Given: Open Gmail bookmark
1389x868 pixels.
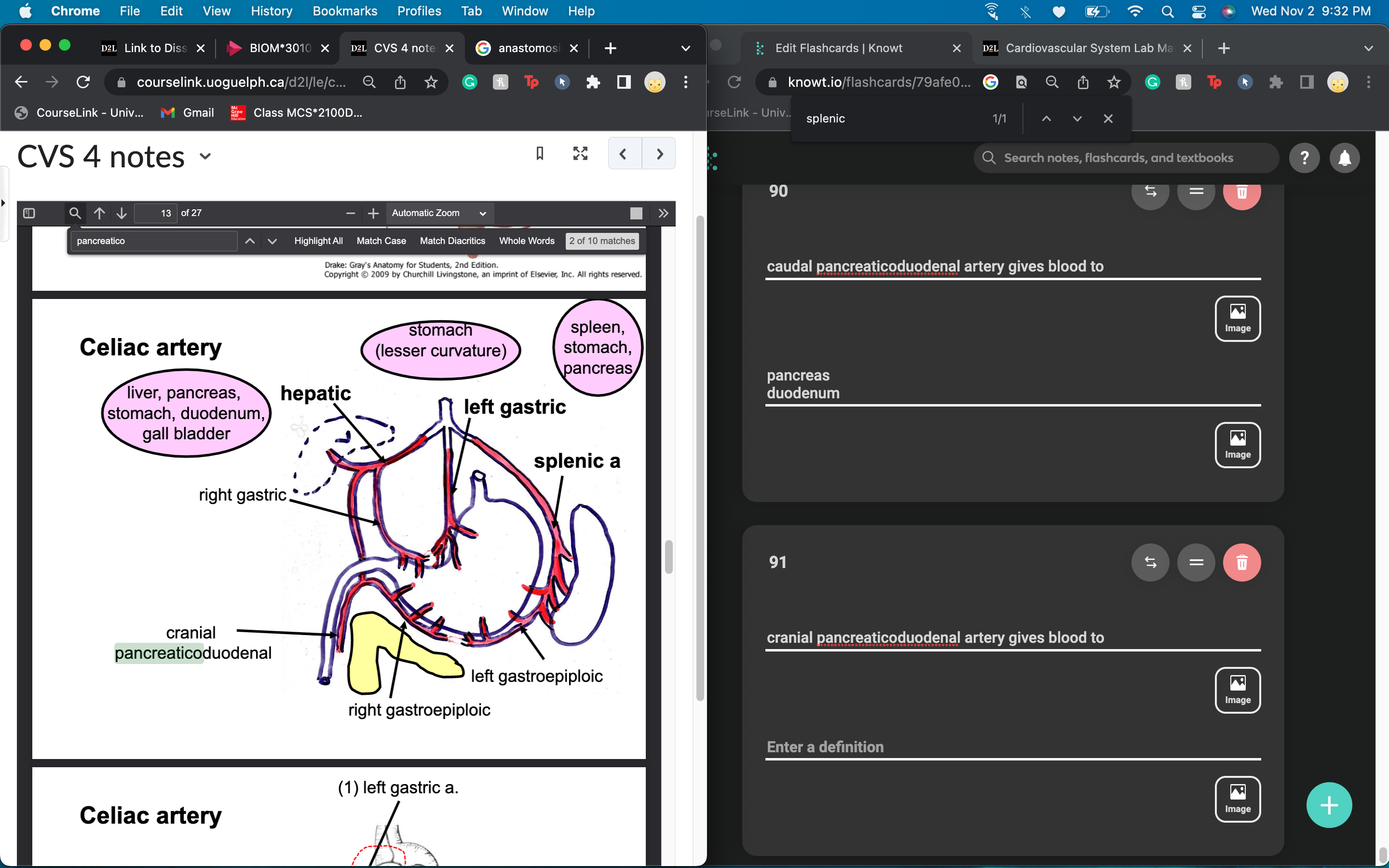Looking at the screenshot, I should point(188,112).
